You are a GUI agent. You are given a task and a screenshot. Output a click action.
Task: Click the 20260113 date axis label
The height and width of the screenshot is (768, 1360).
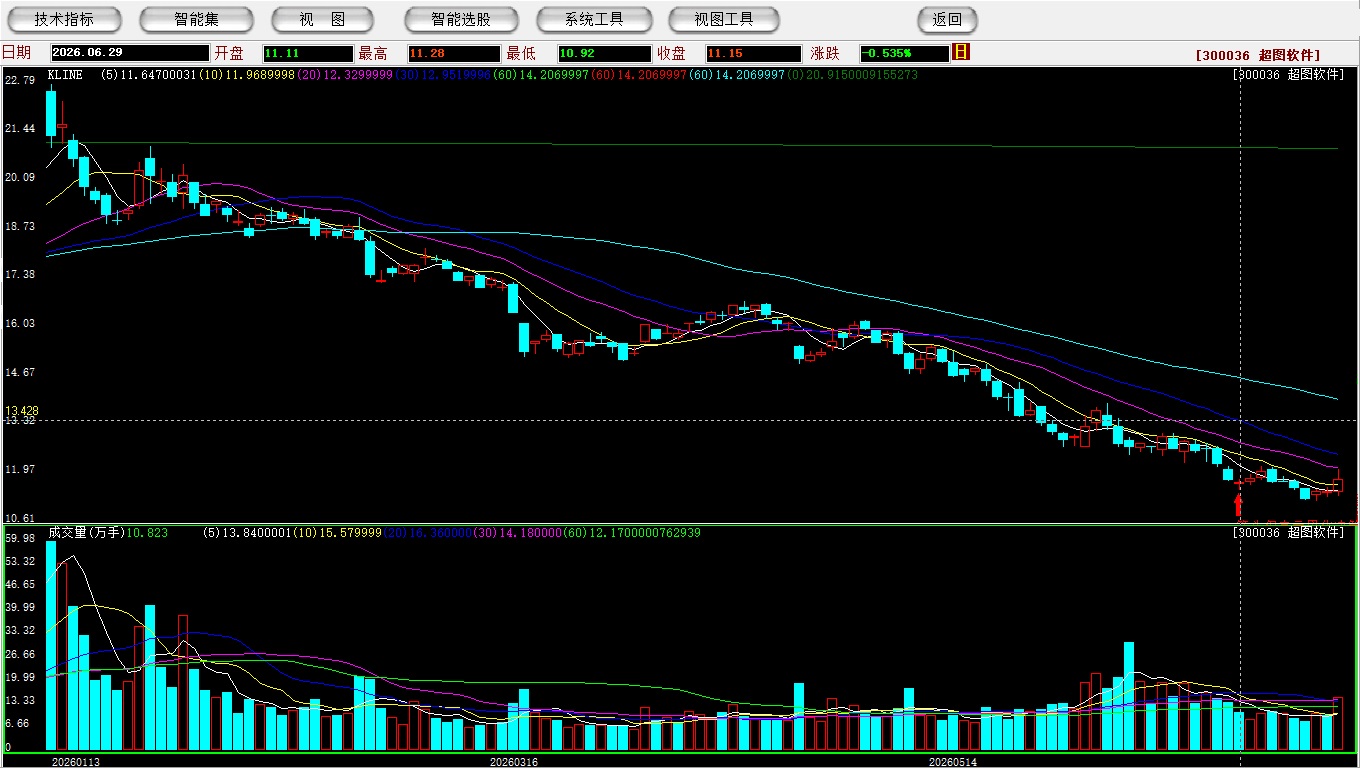point(76,762)
